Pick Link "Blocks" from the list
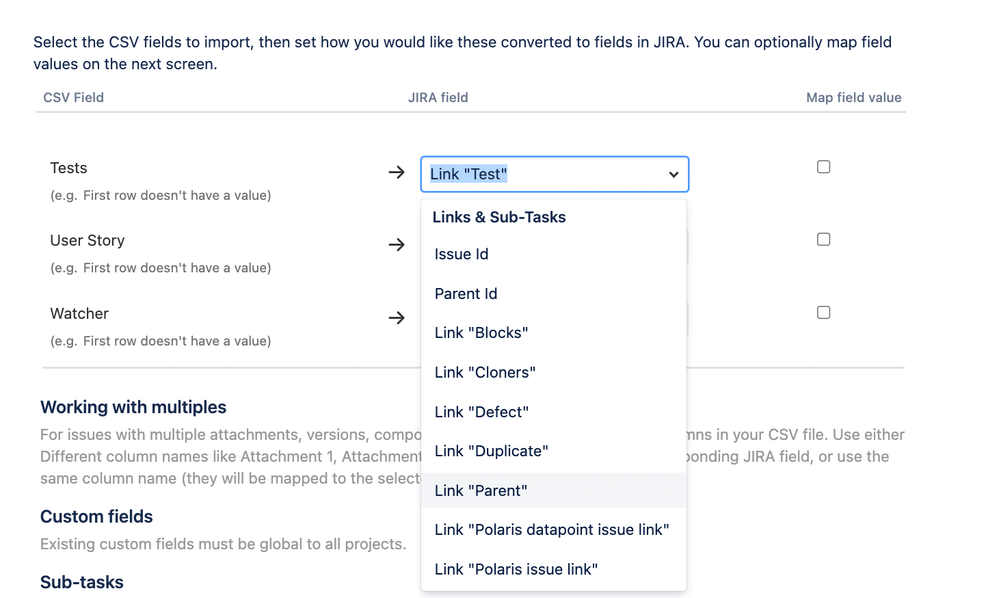999x598 pixels. (481, 333)
